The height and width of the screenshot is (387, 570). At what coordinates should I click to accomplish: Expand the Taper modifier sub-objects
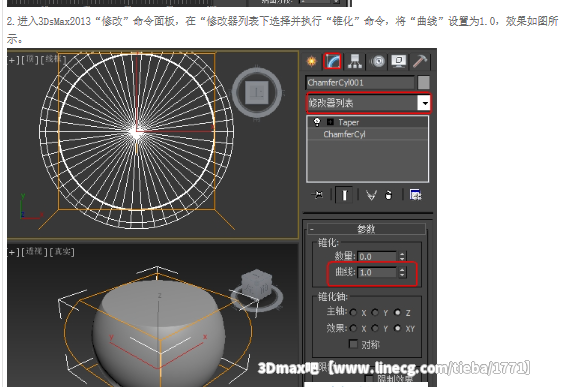pyautogui.click(x=330, y=122)
